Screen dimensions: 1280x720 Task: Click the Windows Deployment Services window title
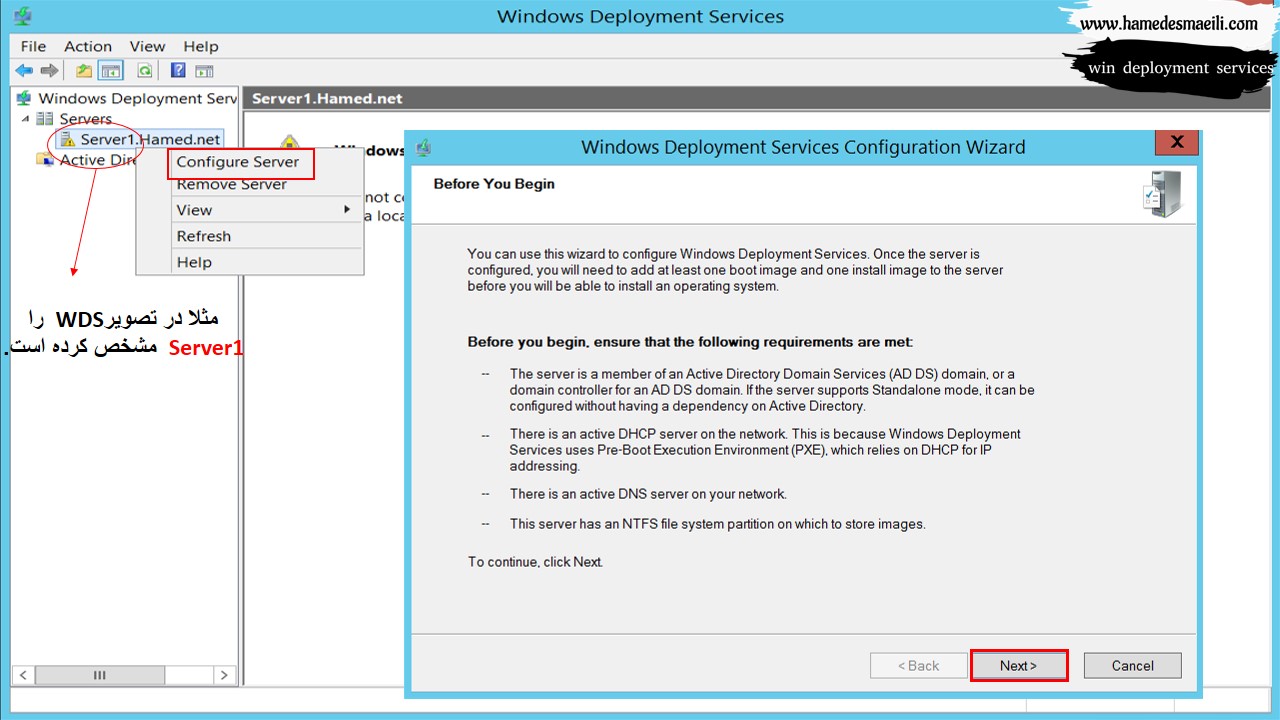coord(640,16)
